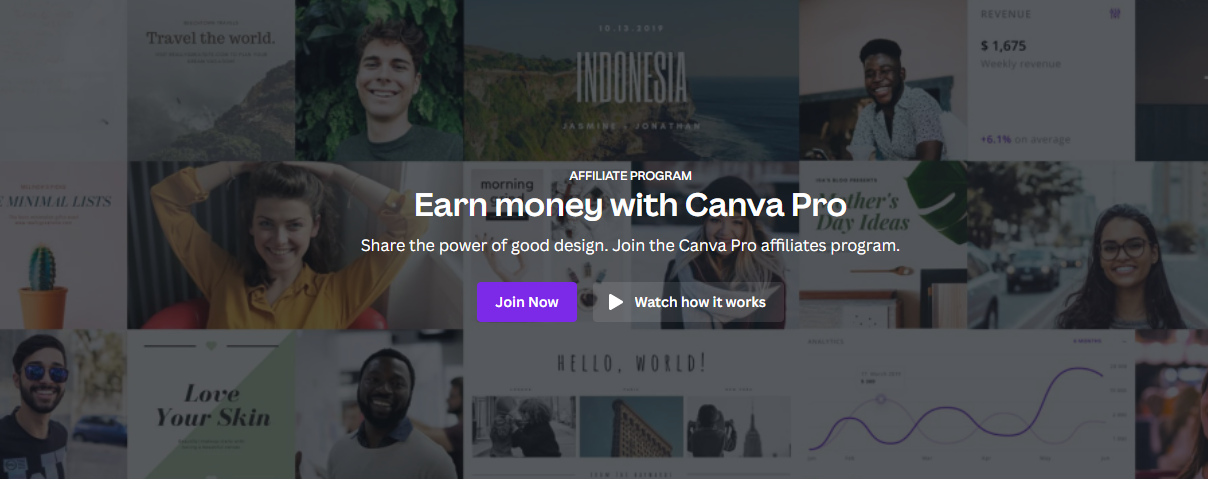
Task: Select the Love Your Skin thumbnail
Action: [x=211, y=405]
